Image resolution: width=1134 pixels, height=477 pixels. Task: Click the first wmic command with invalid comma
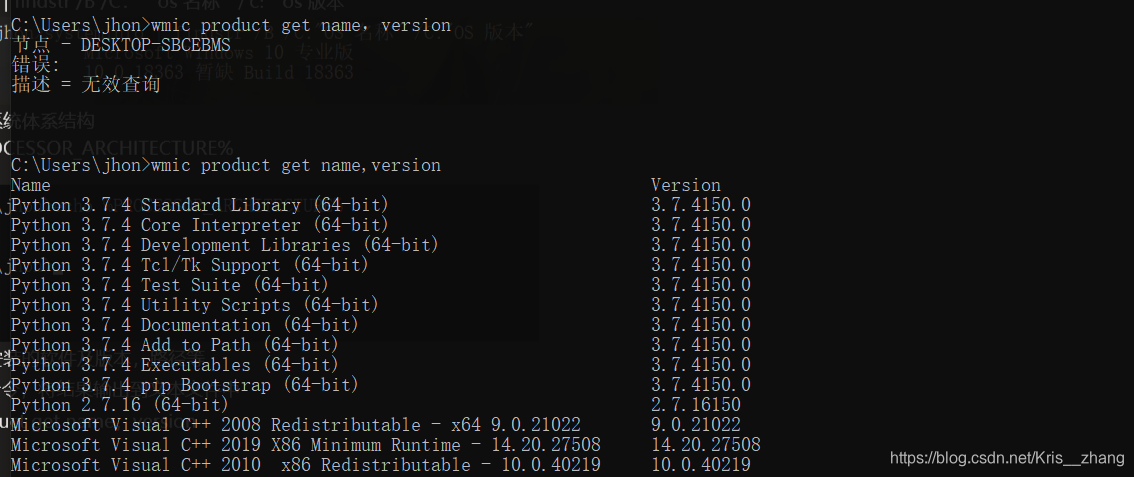pos(301,25)
